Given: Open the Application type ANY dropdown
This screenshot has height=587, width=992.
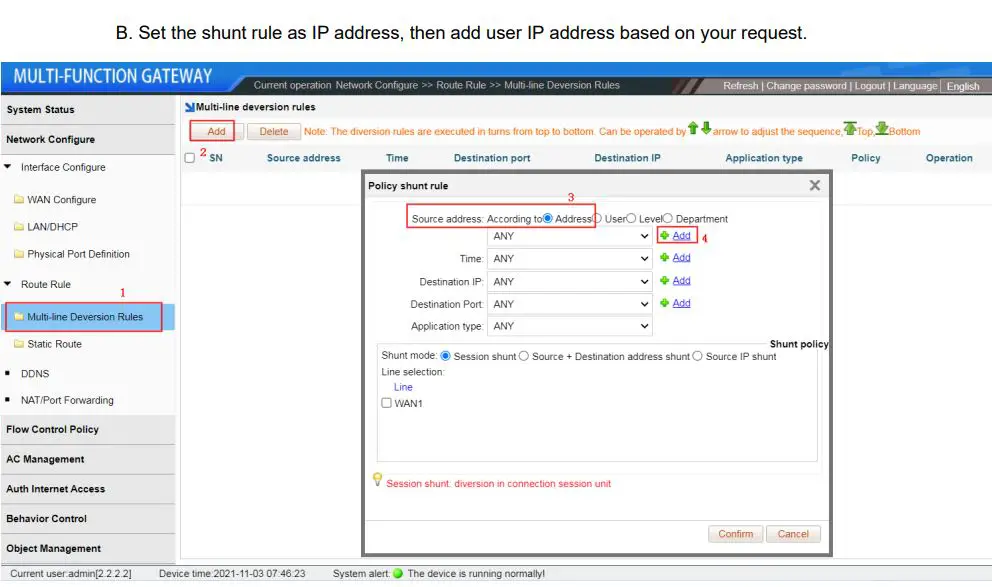Looking at the screenshot, I should [x=569, y=326].
